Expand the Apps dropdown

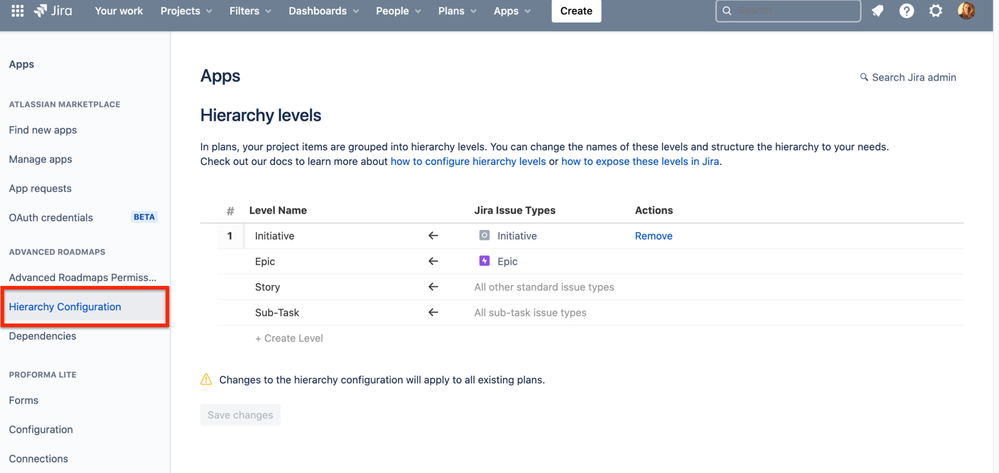coord(512,11)
